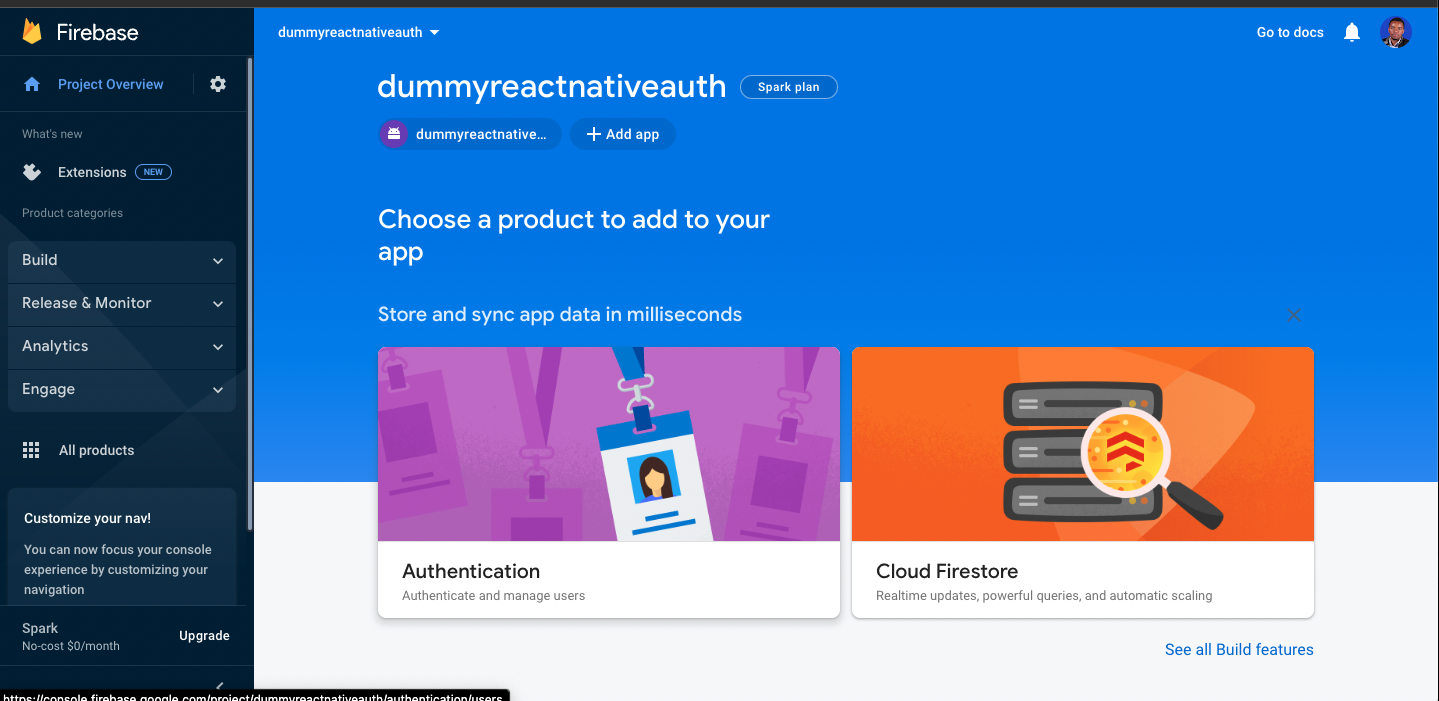Dismiss the Store and sync section
Viewport: 1439px width, 701px height.
[x=1294, y=315]
